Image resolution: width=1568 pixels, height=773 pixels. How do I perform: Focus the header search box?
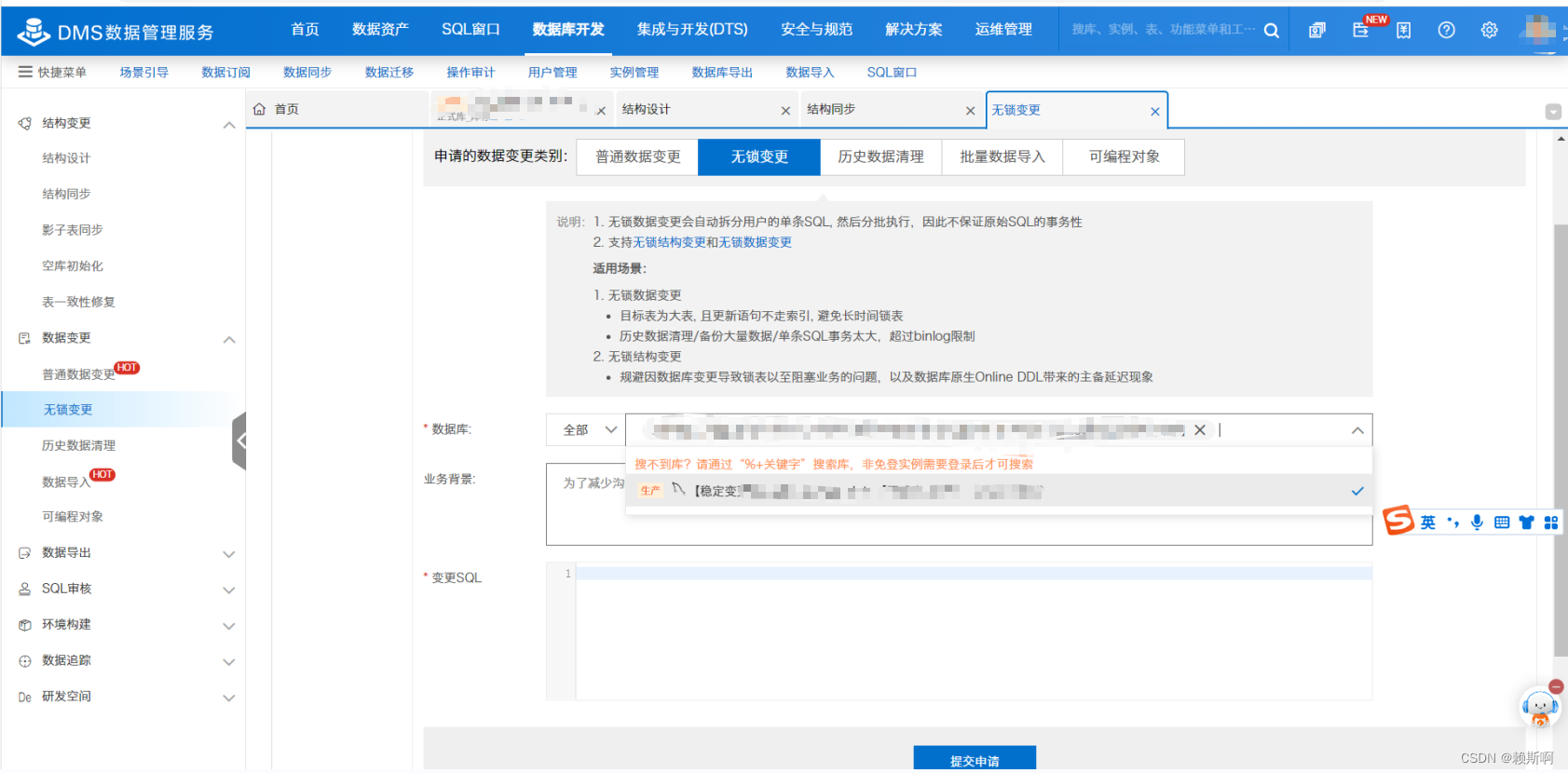pyautogui.click(x=1164, y=30)
